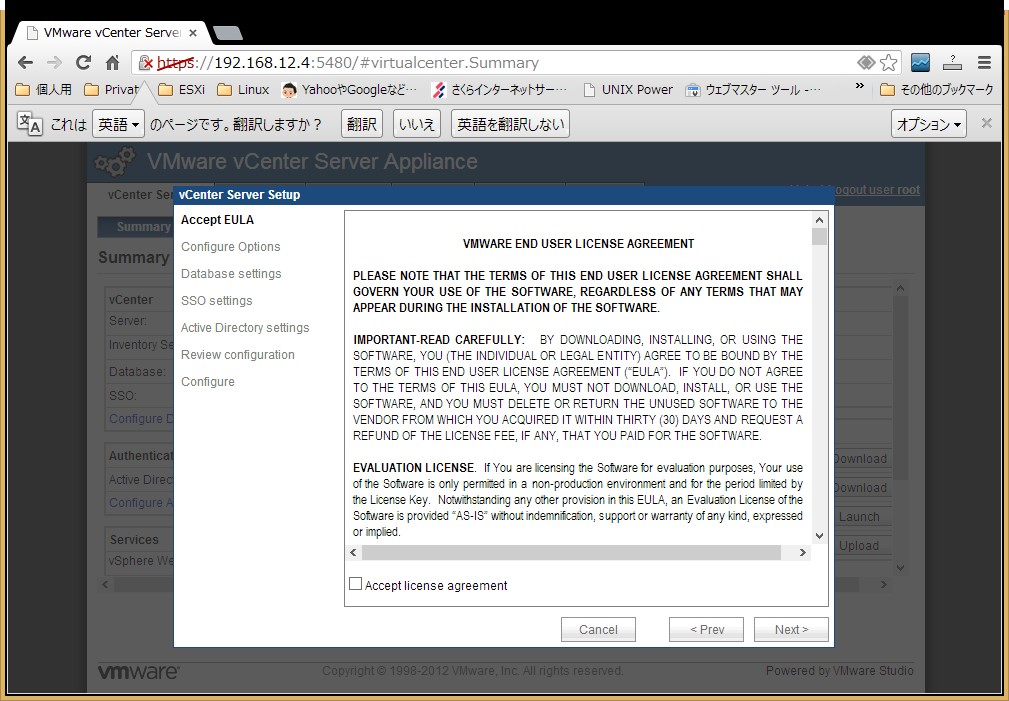Open the blue chart extension icon
This screenshot has height=701, width=1009.
pos(920,62)
